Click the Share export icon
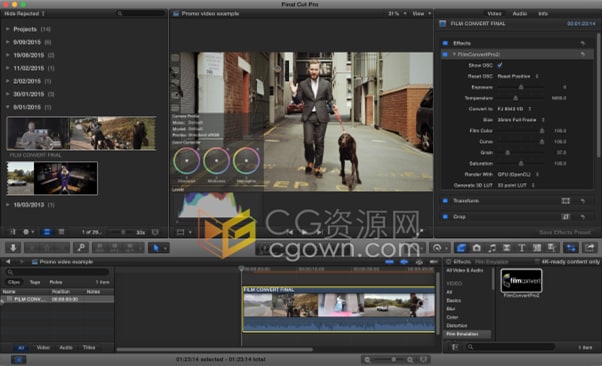The height and width of the screenshot is (366, 602). click(x=590, y=248)
